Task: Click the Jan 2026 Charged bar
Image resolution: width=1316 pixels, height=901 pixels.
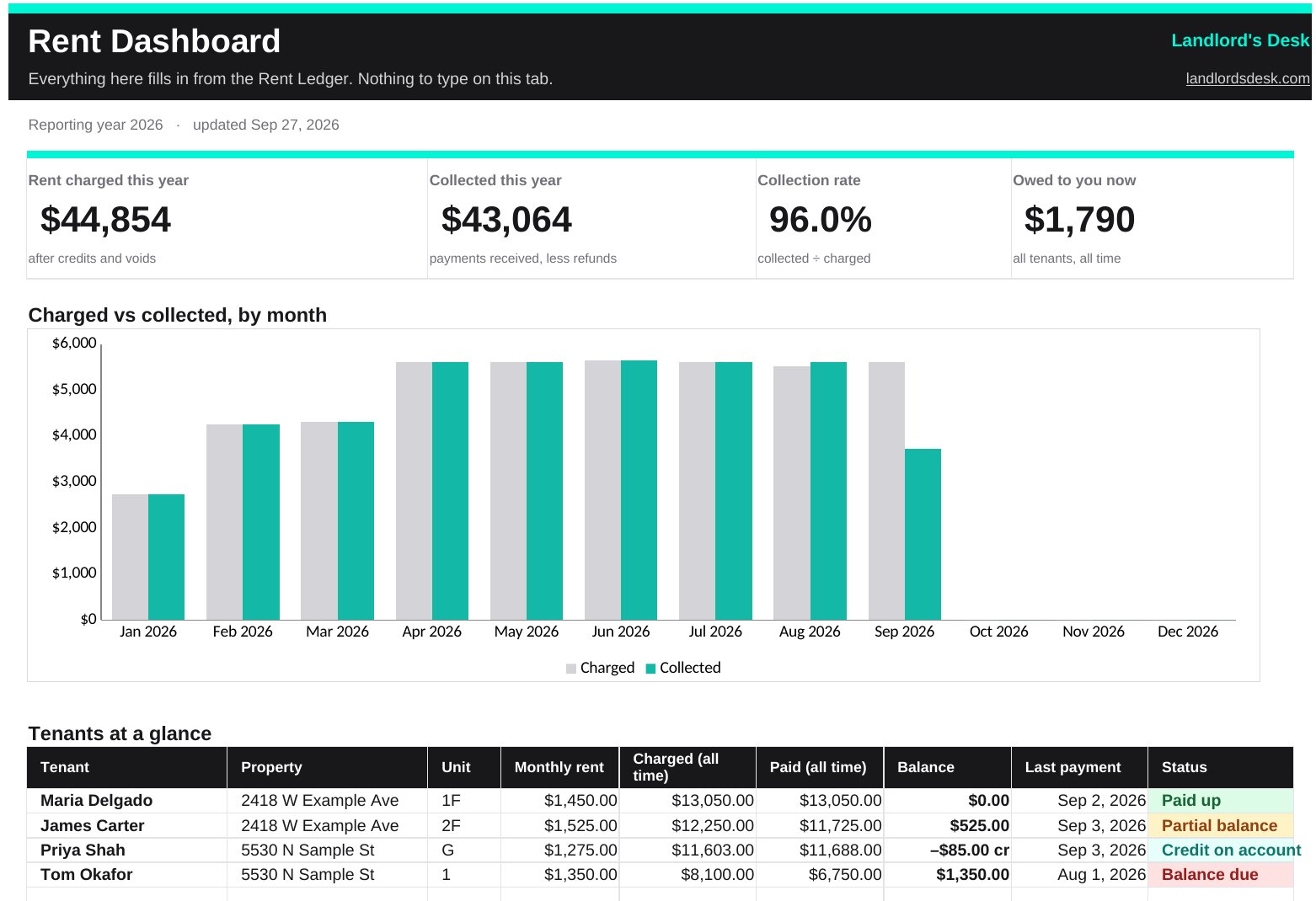Action: click(130, 557)
